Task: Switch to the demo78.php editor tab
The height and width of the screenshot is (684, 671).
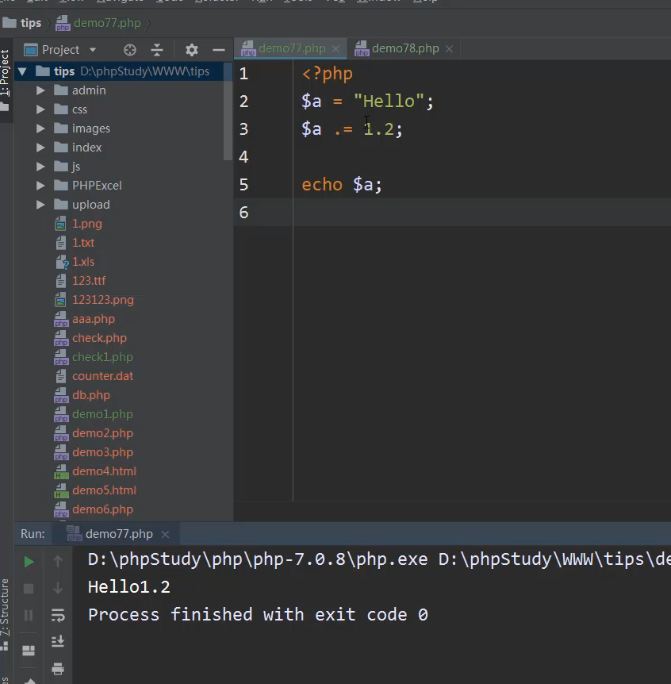Action: pos(404,48)
